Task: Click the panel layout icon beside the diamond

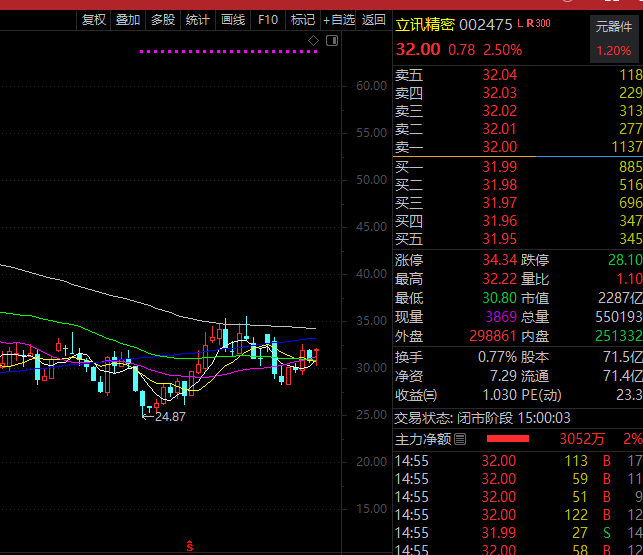Action: click(x=332, y=40)
